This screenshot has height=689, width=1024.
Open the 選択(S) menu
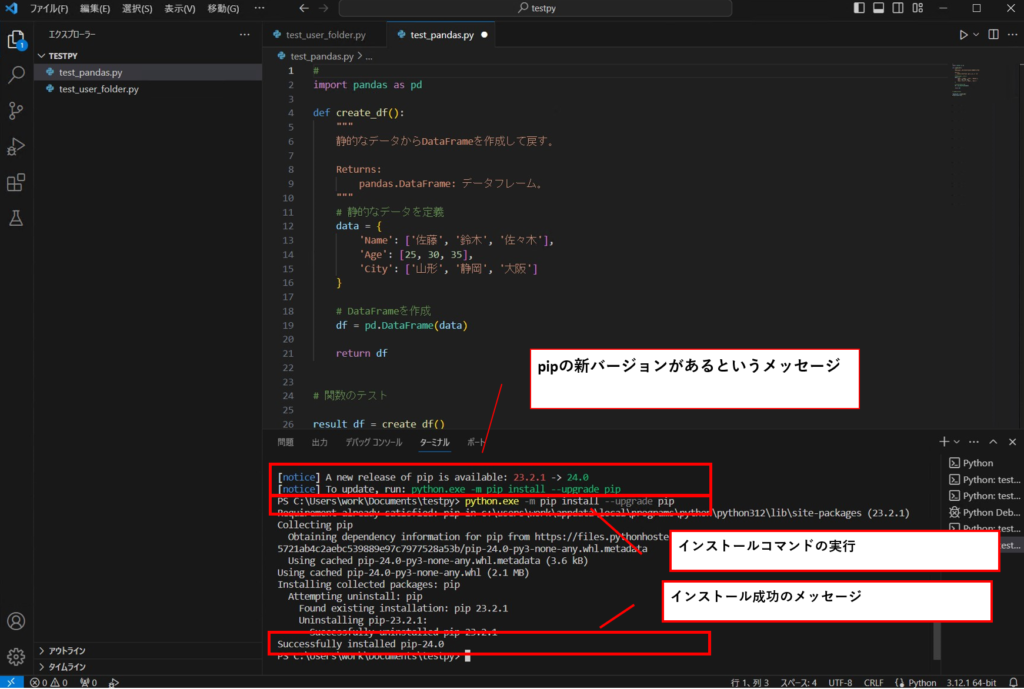point(137,8)
